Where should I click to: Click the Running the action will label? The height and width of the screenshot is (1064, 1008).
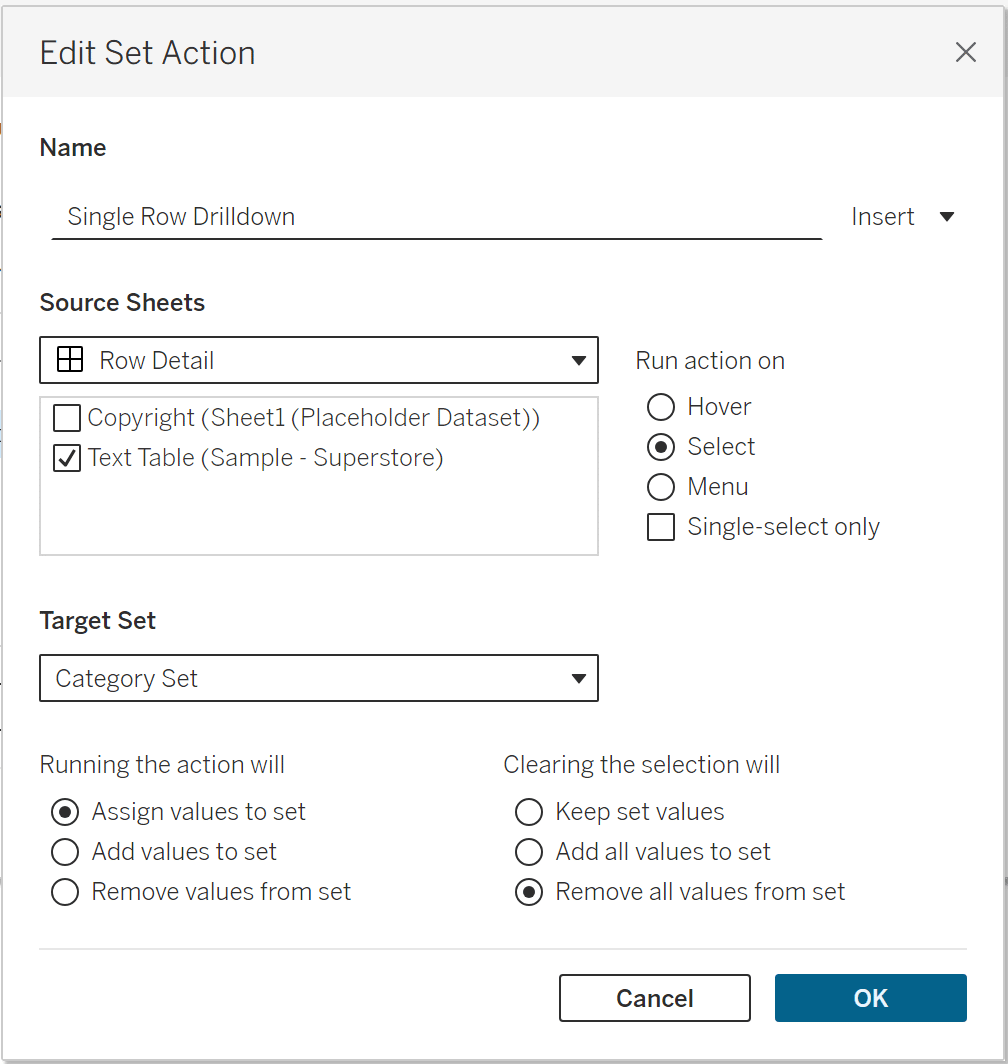[x=162, y=765]
